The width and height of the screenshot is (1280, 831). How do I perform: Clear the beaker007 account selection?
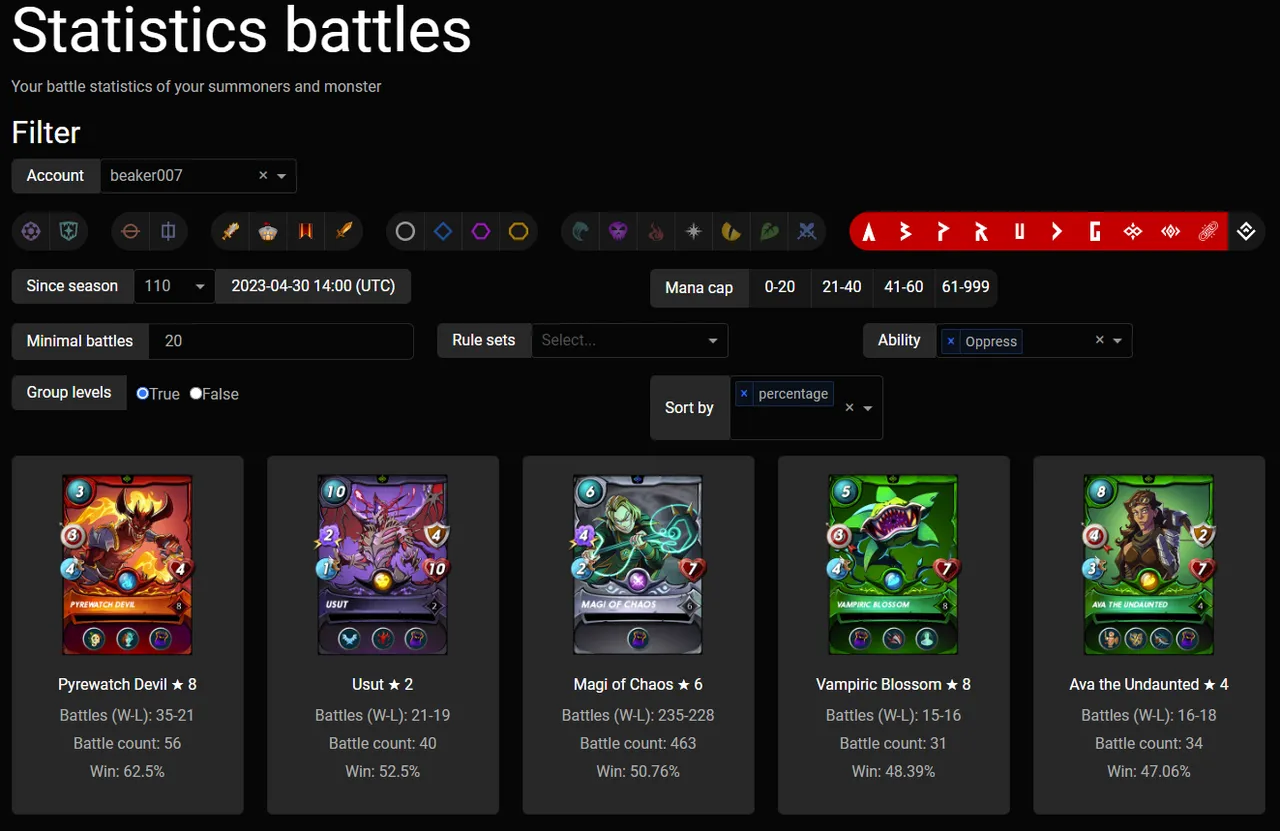pyautogui.click(x=263, y=175)
